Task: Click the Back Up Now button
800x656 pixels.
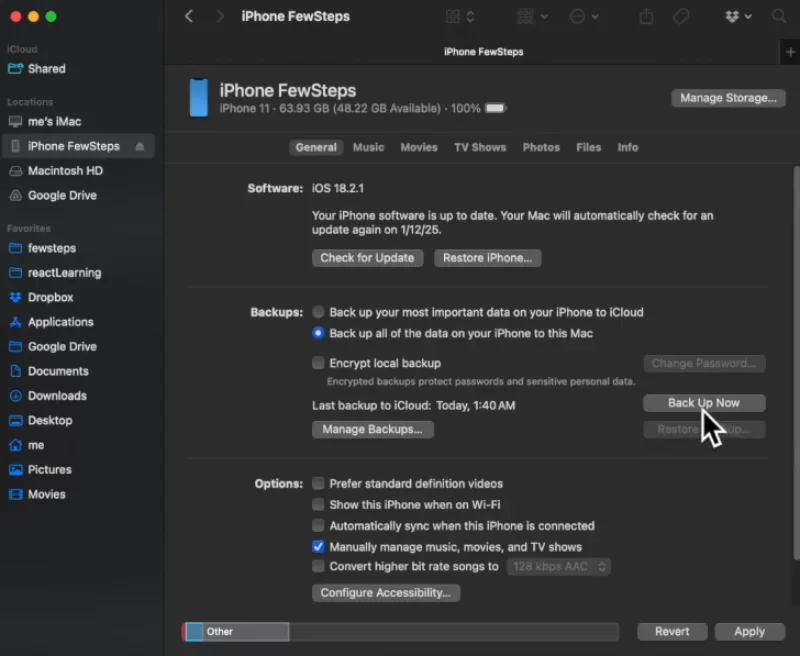Action: point(704,403)
